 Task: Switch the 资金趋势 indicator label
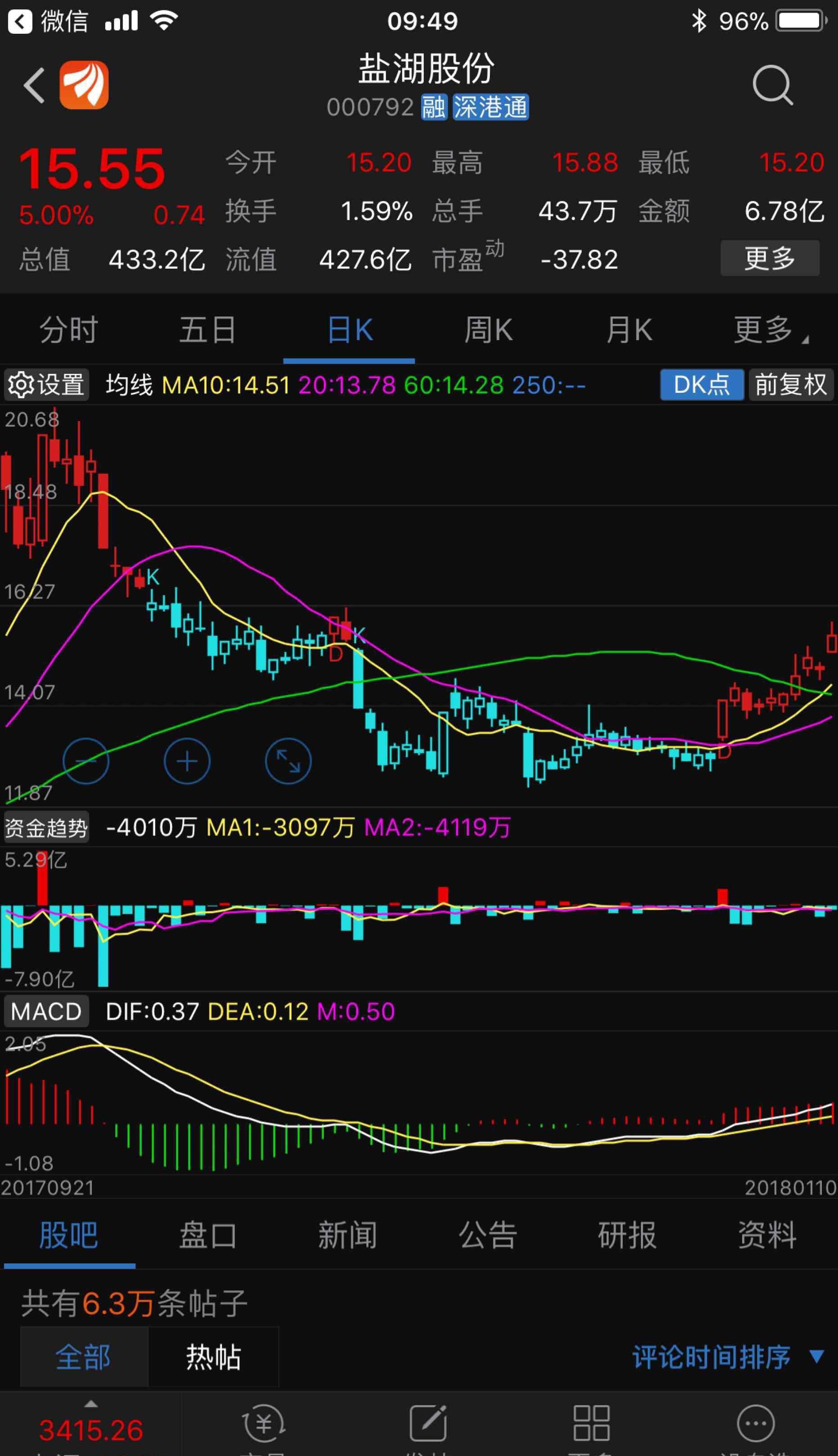[46, 828]
